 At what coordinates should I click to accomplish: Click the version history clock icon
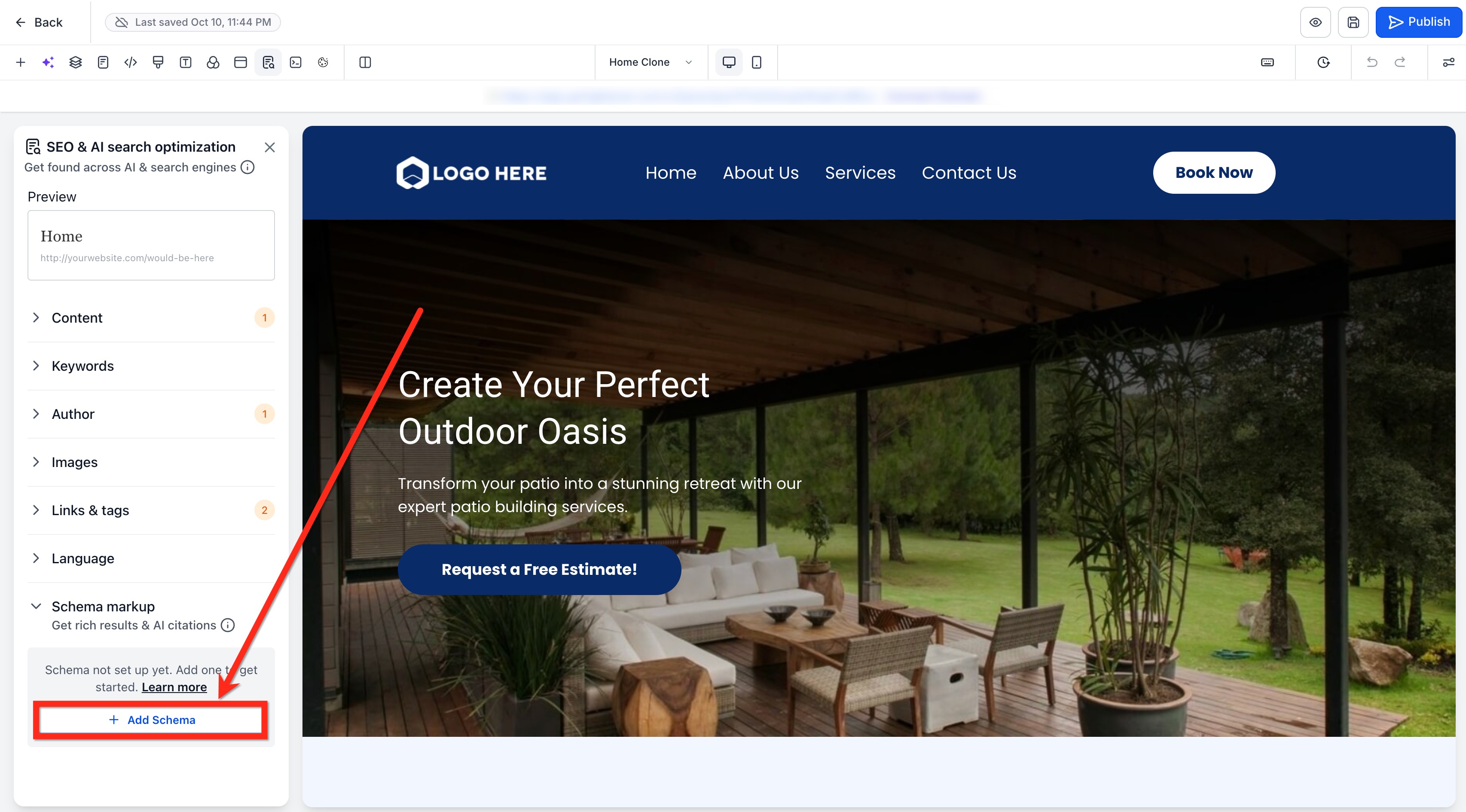1323,62
